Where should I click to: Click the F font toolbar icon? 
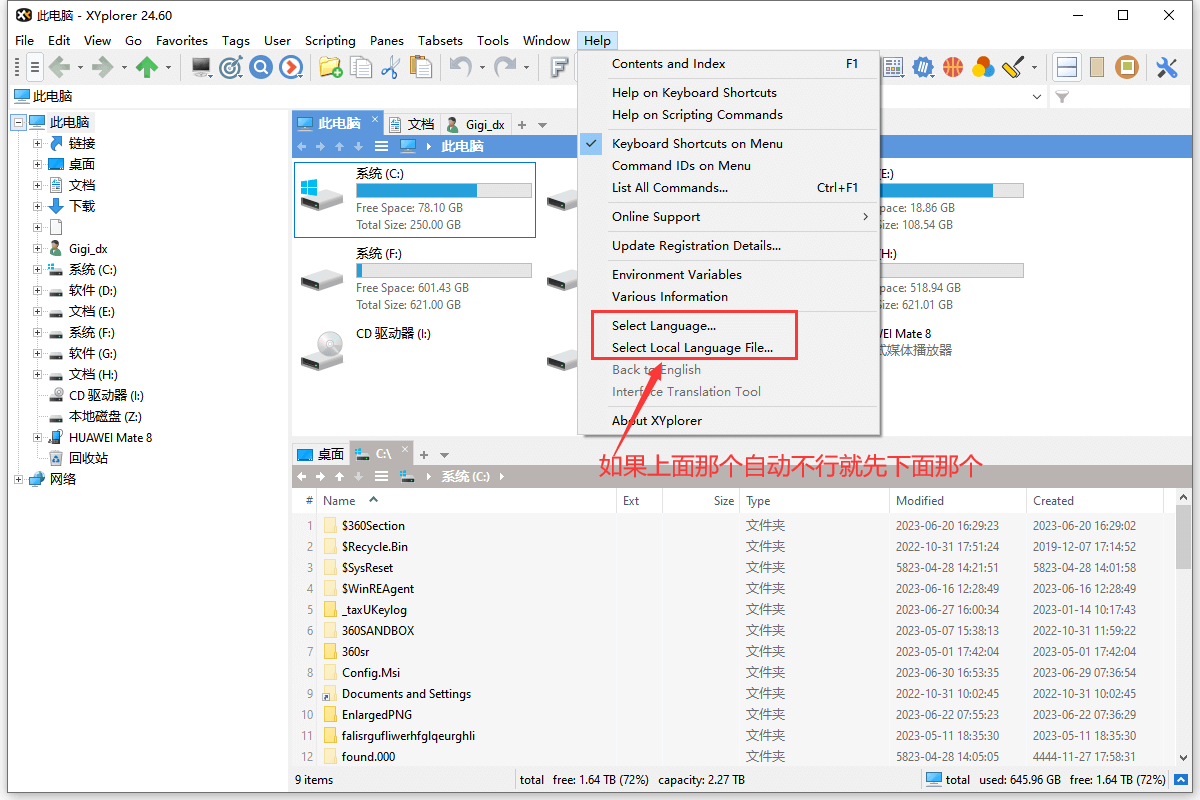click(559, 68)
